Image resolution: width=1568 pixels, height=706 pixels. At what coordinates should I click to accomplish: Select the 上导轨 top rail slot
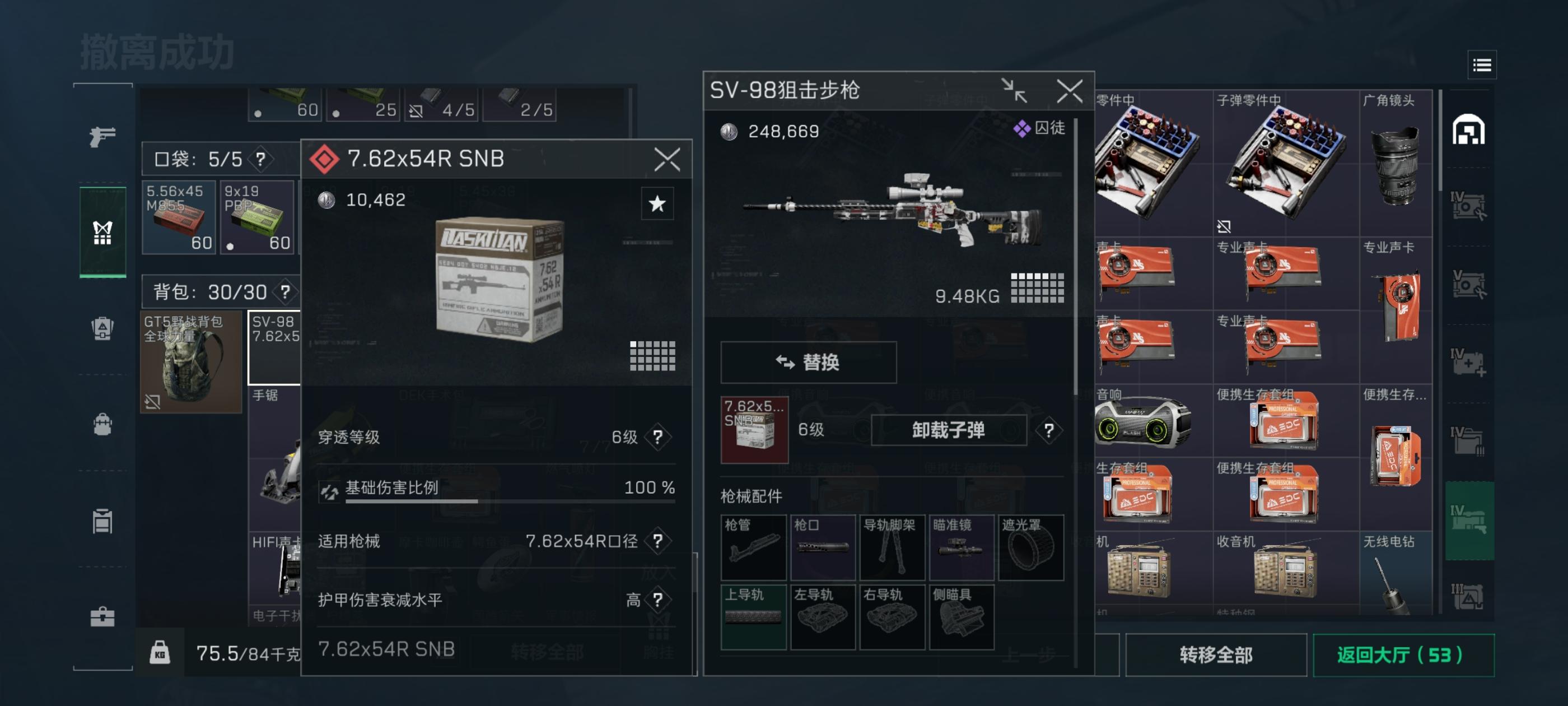pyautogui.click(x=753, y=617)
